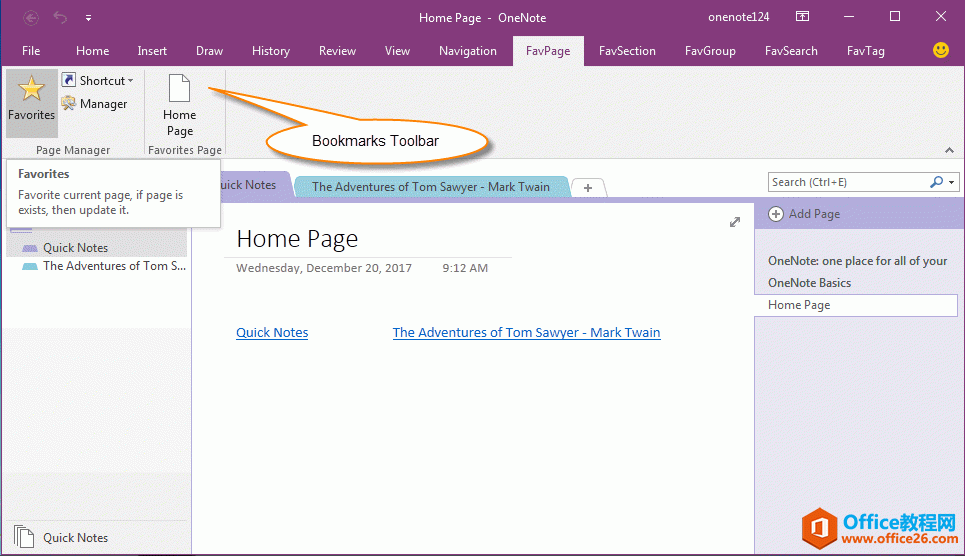Click the smiley feedback icon
Viewport: 965px width, 556px height.
point(940,50)
